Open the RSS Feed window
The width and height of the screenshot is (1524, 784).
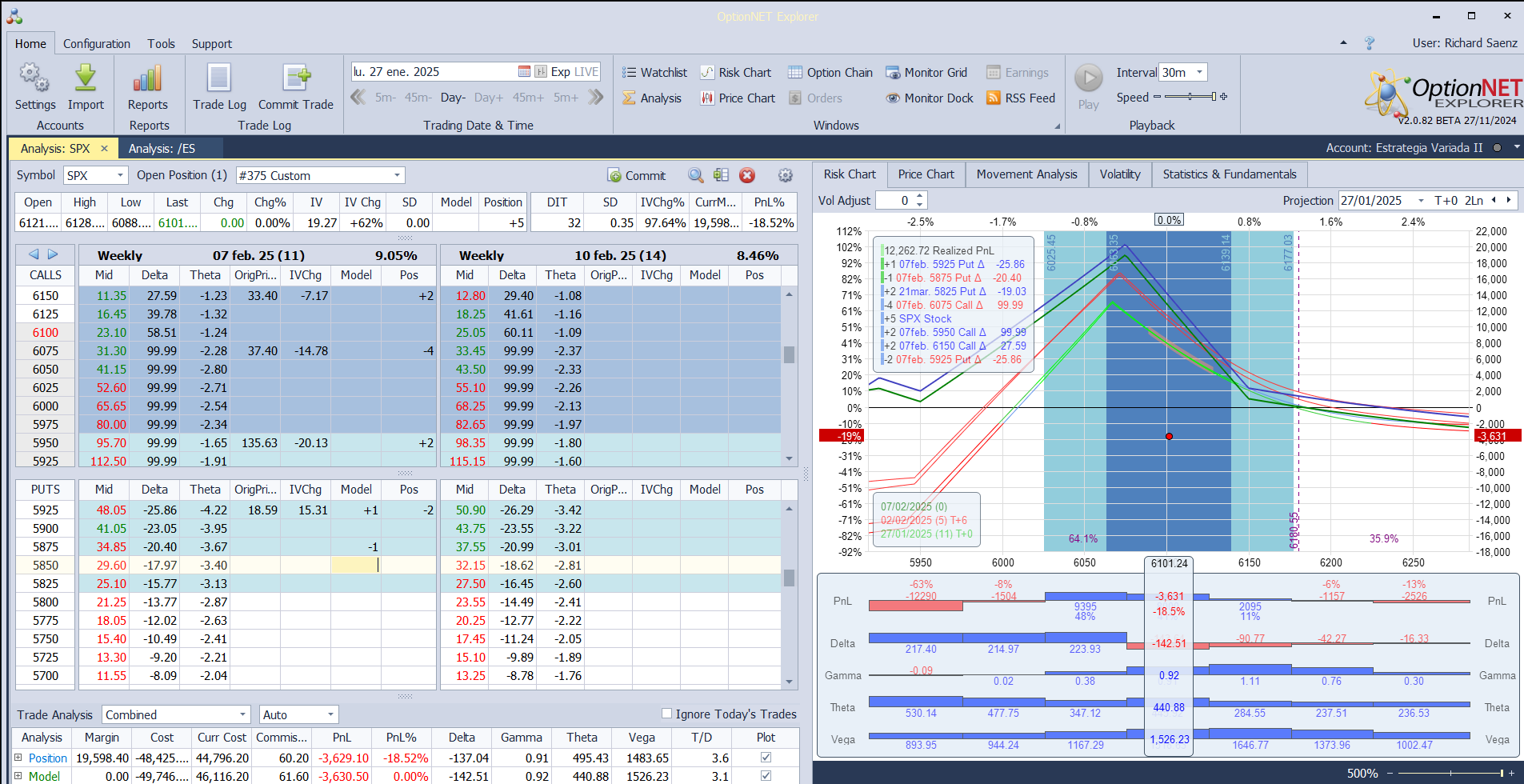pos(1021,98)
